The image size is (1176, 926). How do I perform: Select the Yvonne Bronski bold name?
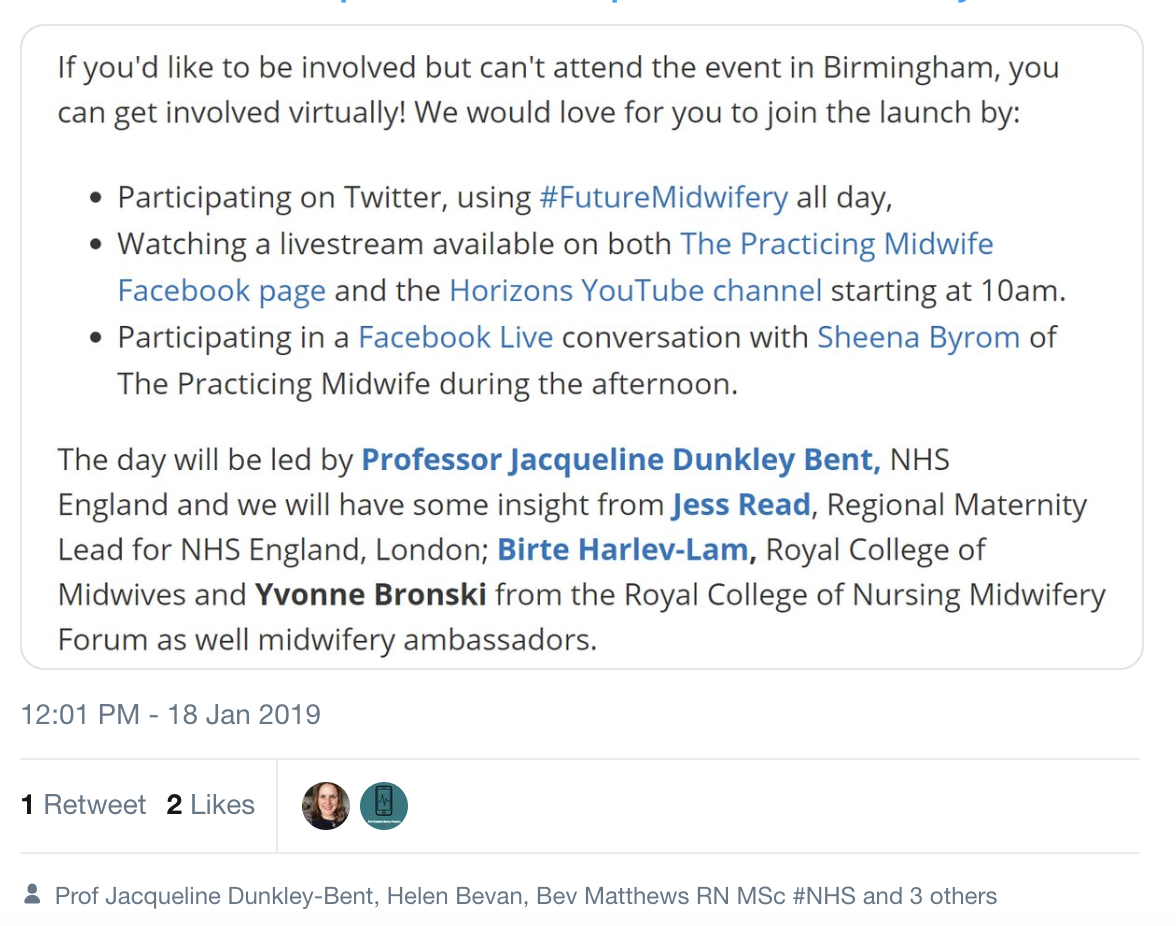[370, 595]
